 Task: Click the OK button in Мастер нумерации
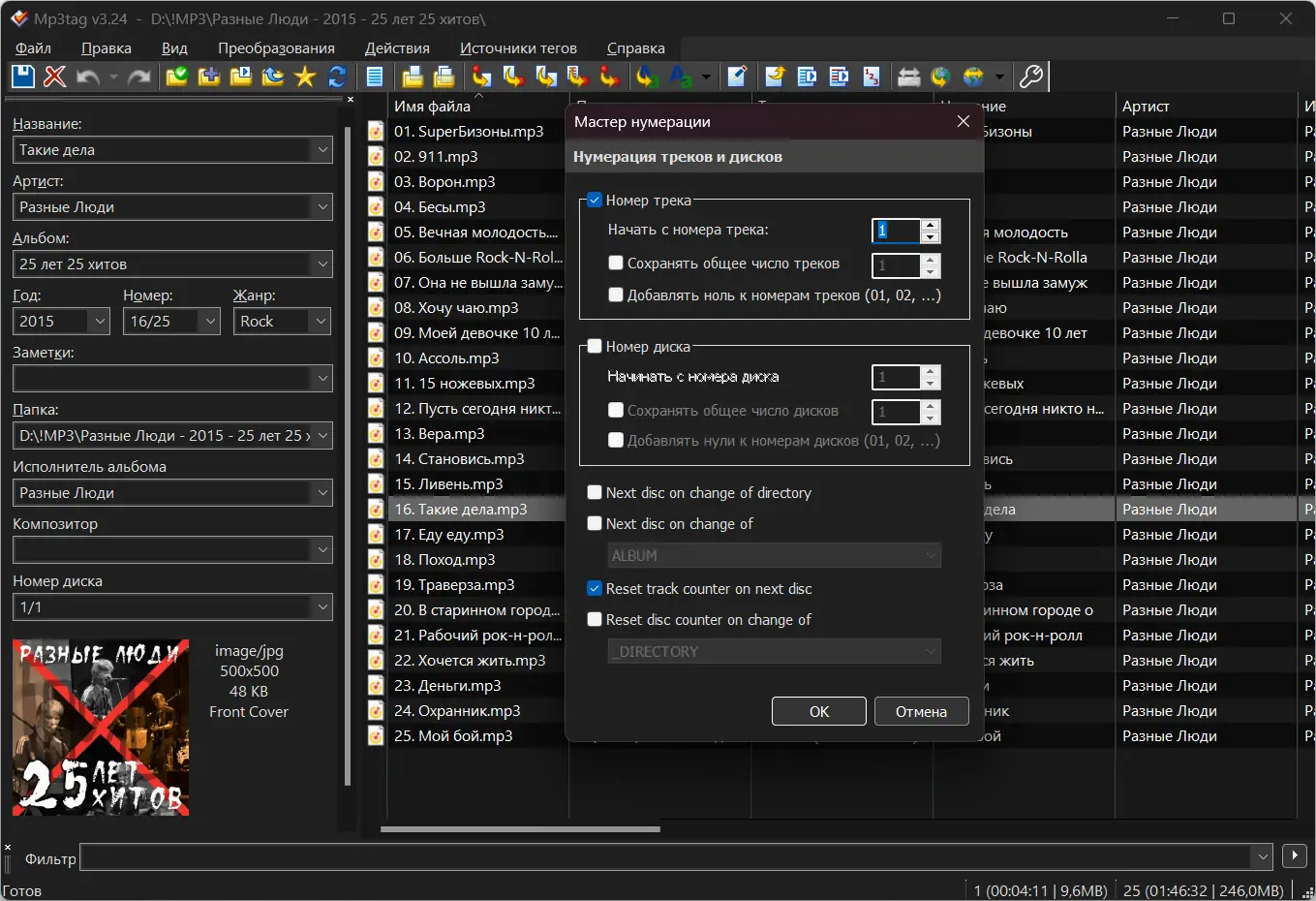tap(818, 710)
